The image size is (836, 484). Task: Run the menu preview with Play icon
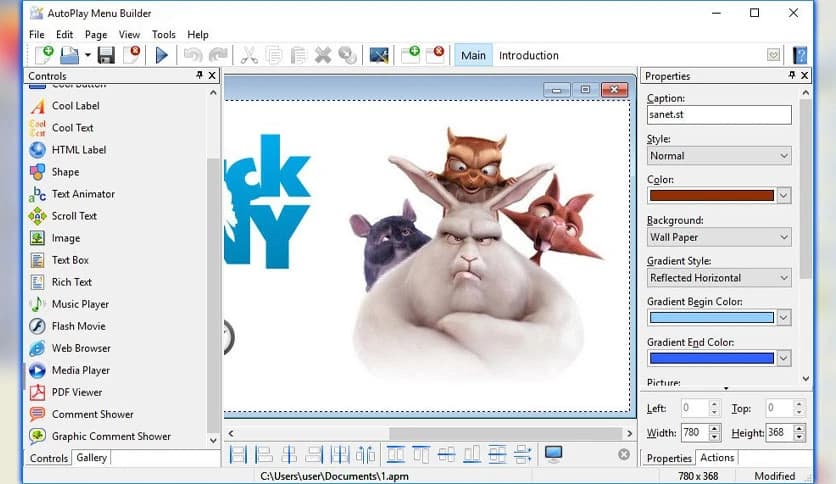pyautogui.click(x=162, y=55)
